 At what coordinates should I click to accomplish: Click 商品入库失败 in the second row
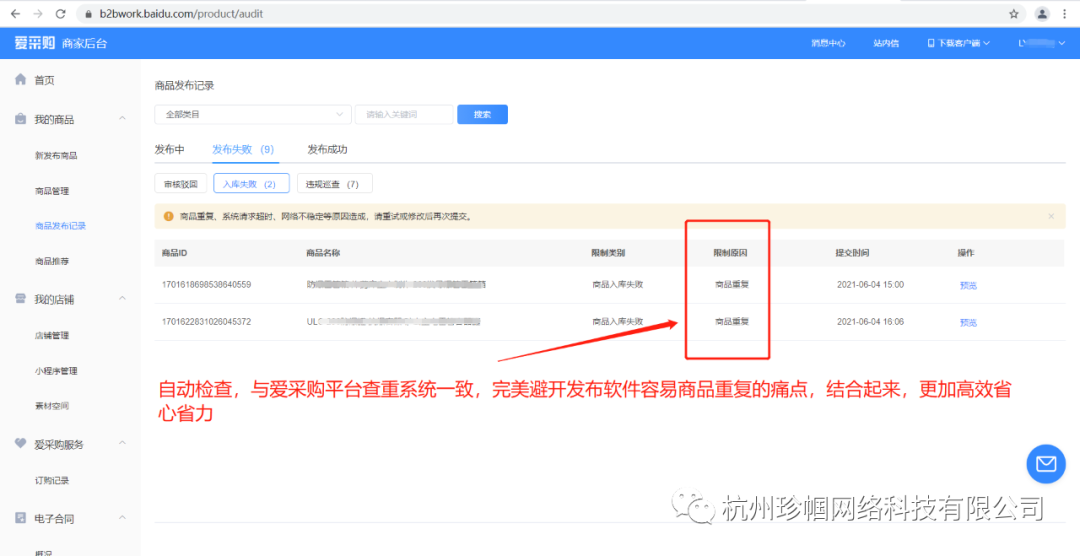[x=618, y=321]
